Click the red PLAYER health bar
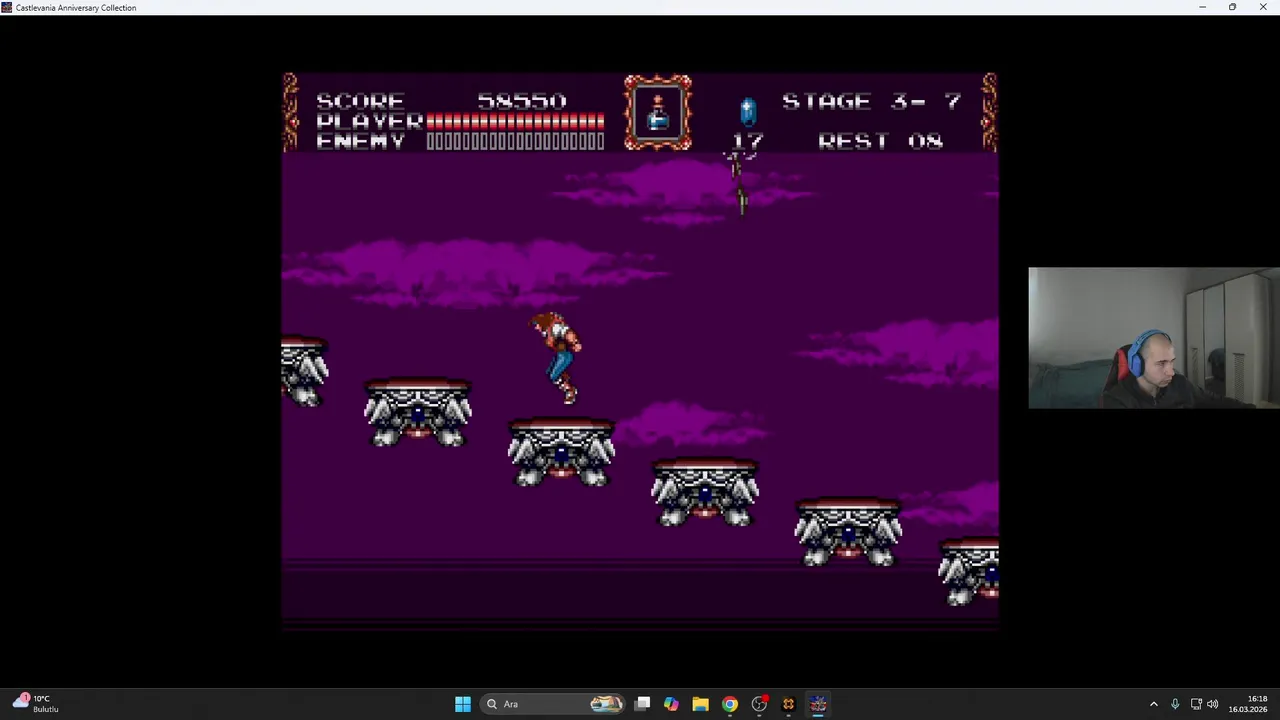This screenshot has height=720, width=1280. [x=515, y=121]
